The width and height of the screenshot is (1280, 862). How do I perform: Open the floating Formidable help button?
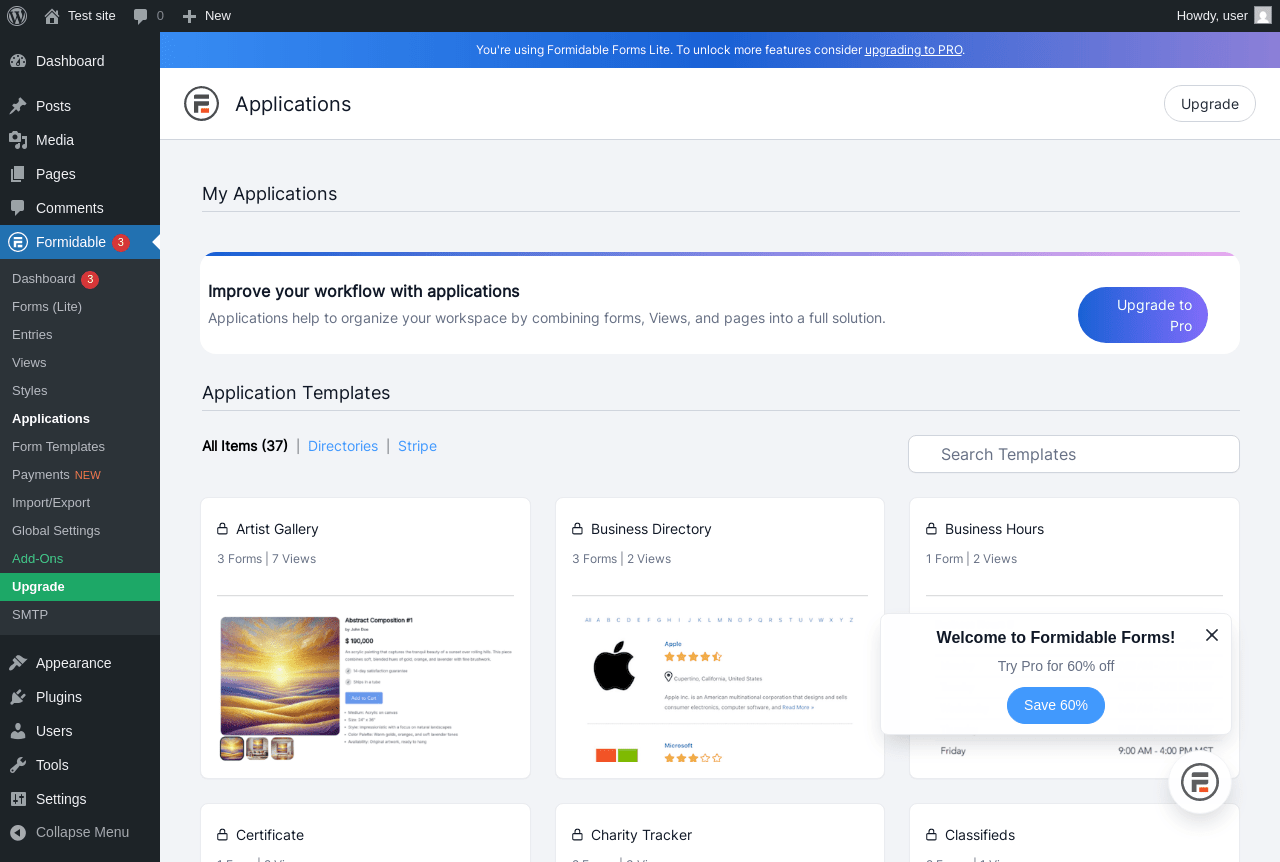click(x=1200, y=782)
